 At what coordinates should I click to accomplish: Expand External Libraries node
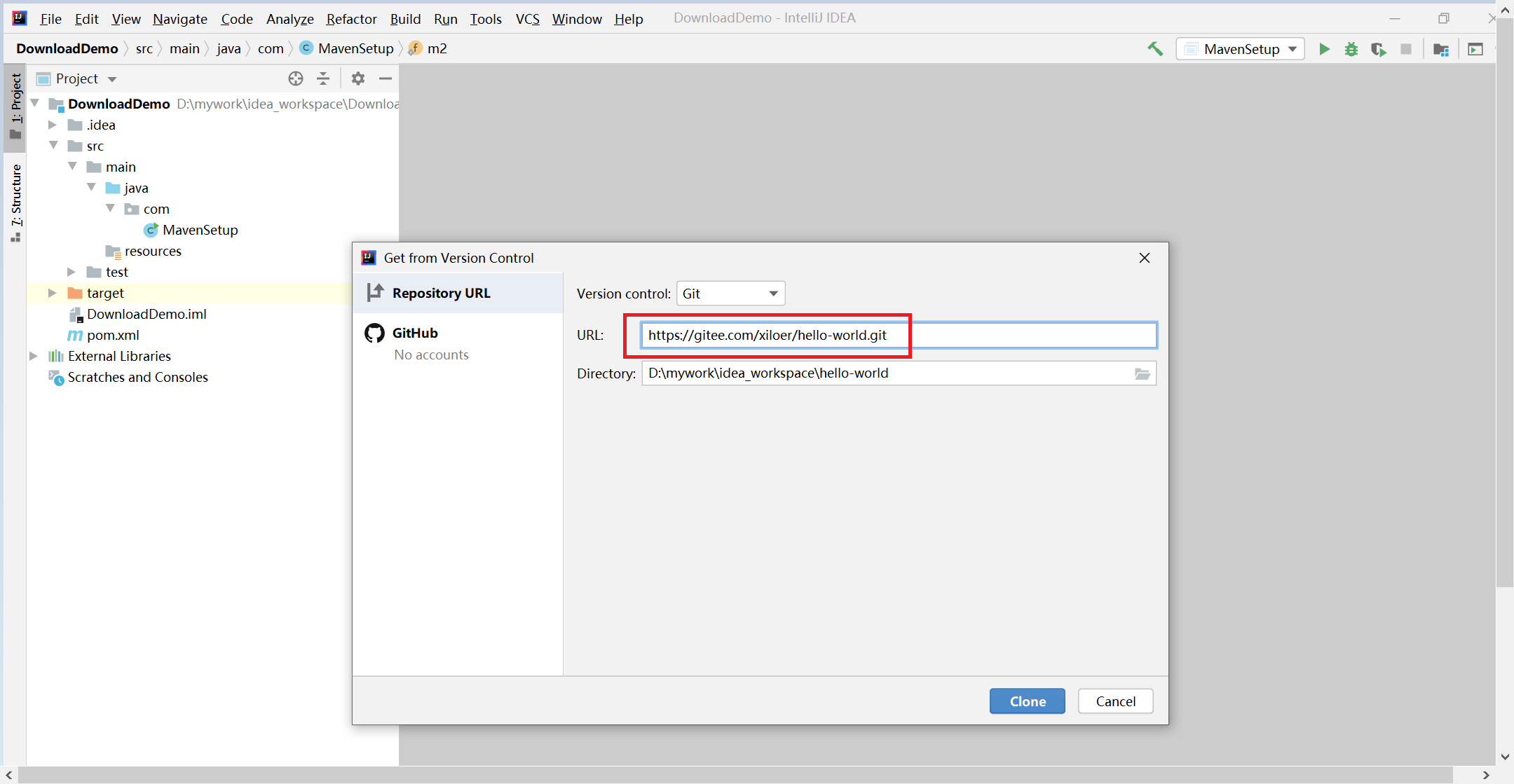pyautogui.click(x=34, y=356)
